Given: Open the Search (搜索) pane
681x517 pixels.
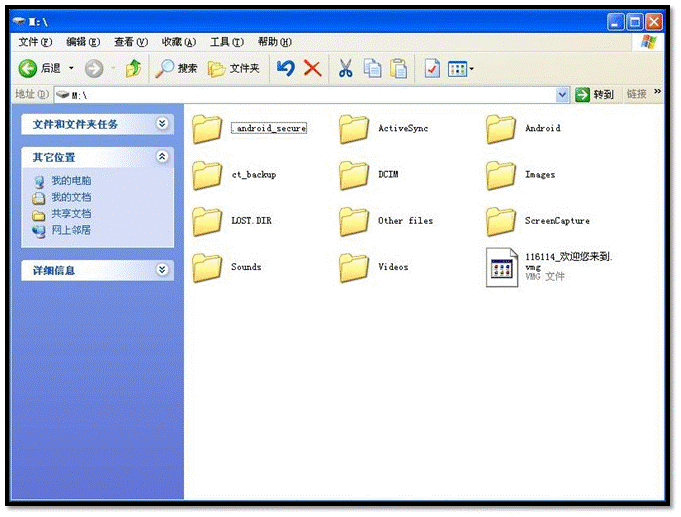Looking at the screenshot, I should (x=176, y=68).
